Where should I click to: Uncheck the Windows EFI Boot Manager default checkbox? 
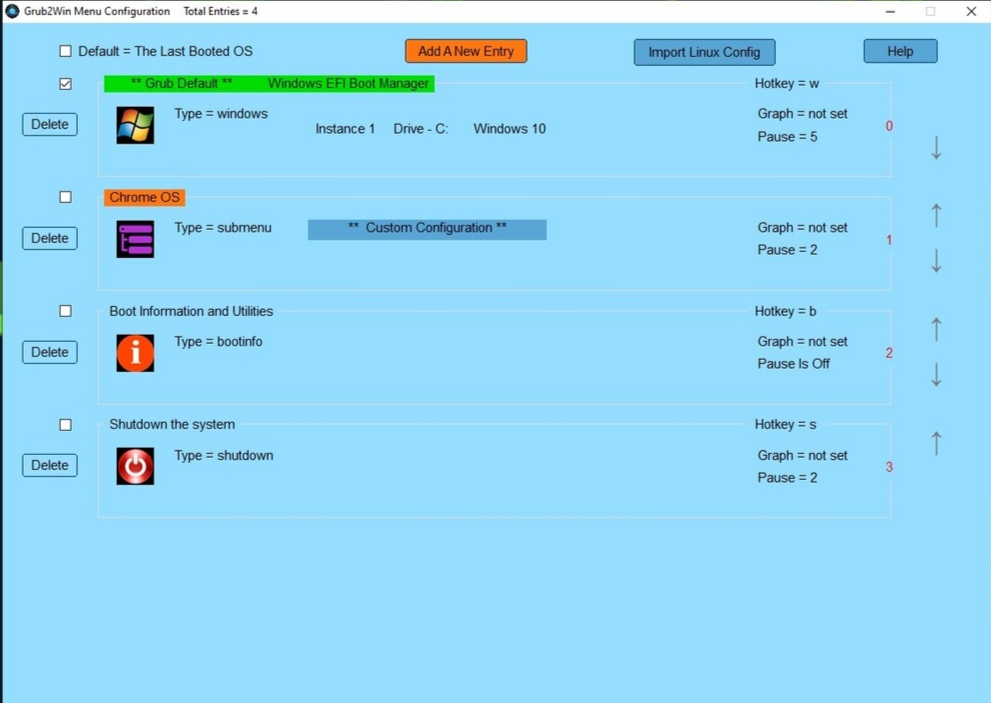click(65, 83)
